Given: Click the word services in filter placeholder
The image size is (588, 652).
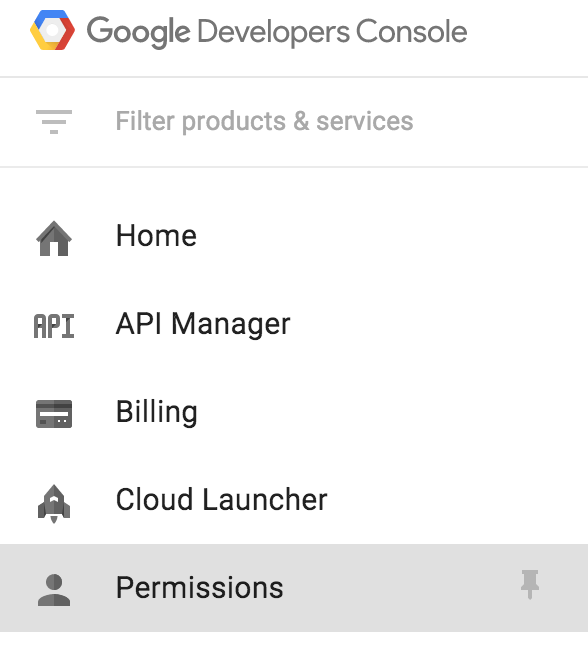Looking at the screenshot, I should pyautogui.click(x=365, y=121).
